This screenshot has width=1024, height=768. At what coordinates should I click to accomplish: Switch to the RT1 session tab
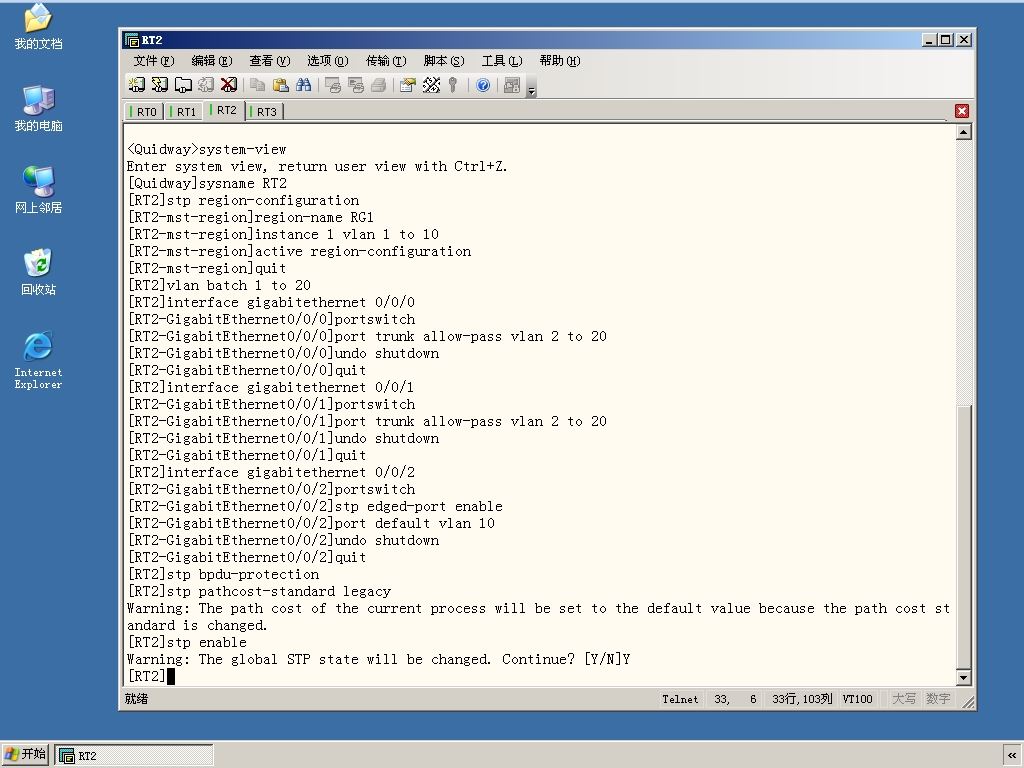pos(184,112)
